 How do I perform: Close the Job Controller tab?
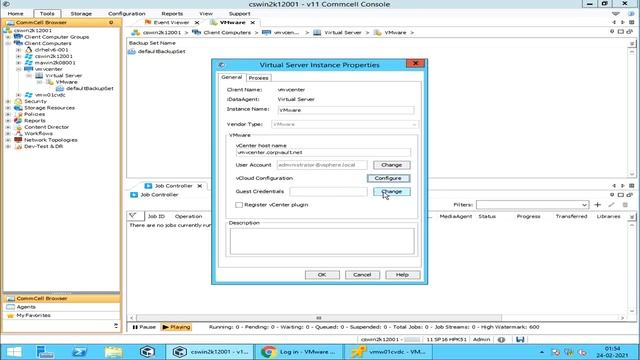200,186
